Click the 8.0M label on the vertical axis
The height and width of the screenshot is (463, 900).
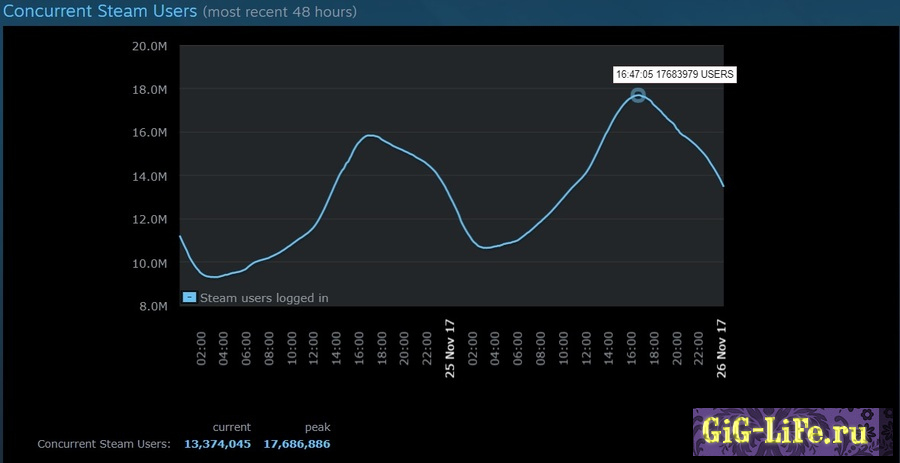[x=152, y=307]
